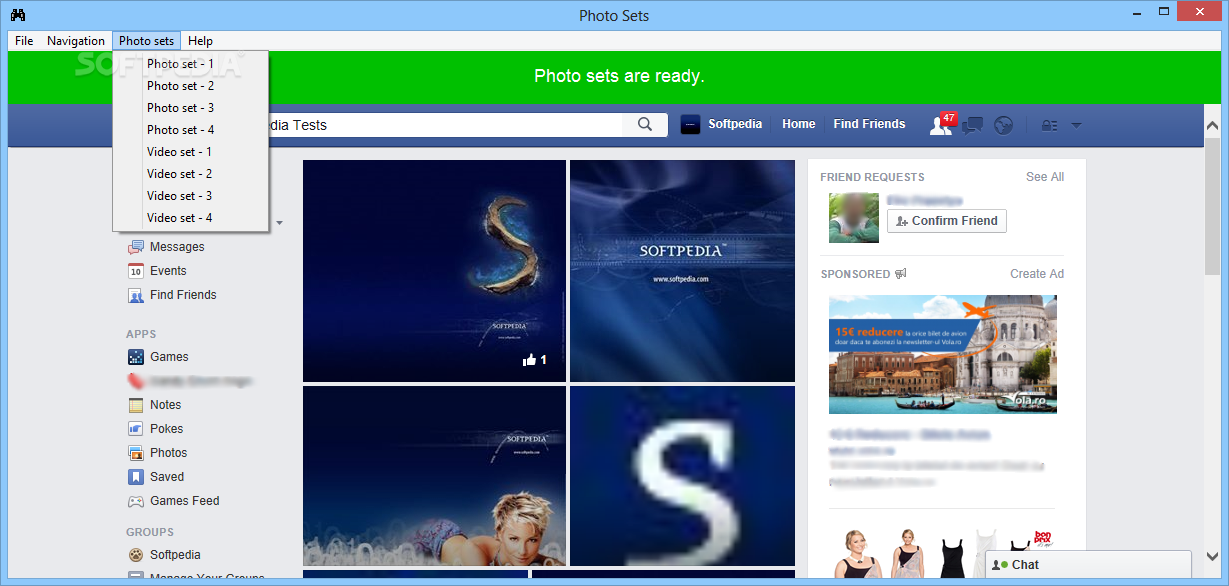Open Games in the APPS list
Viewport: 1229px width, 586px height.
tap(169, 357)
